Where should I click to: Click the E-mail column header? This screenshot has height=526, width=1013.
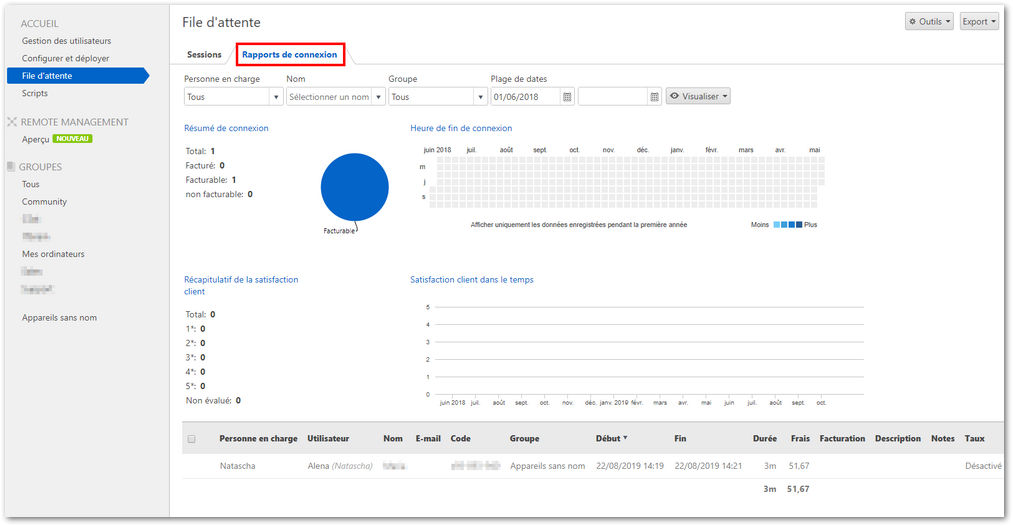pyautogui.click(x=428, y=438)
